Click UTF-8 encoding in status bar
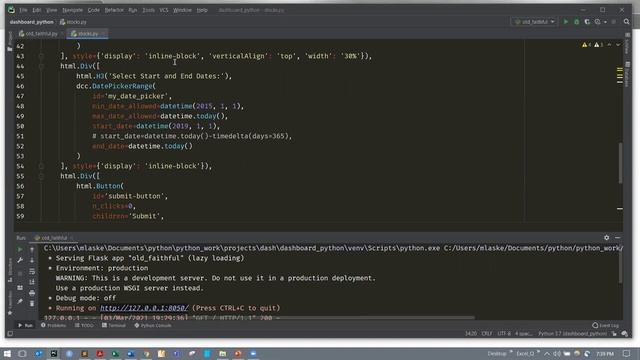The width and height of the screenshot is (640, 360). (x=504, y=334)
